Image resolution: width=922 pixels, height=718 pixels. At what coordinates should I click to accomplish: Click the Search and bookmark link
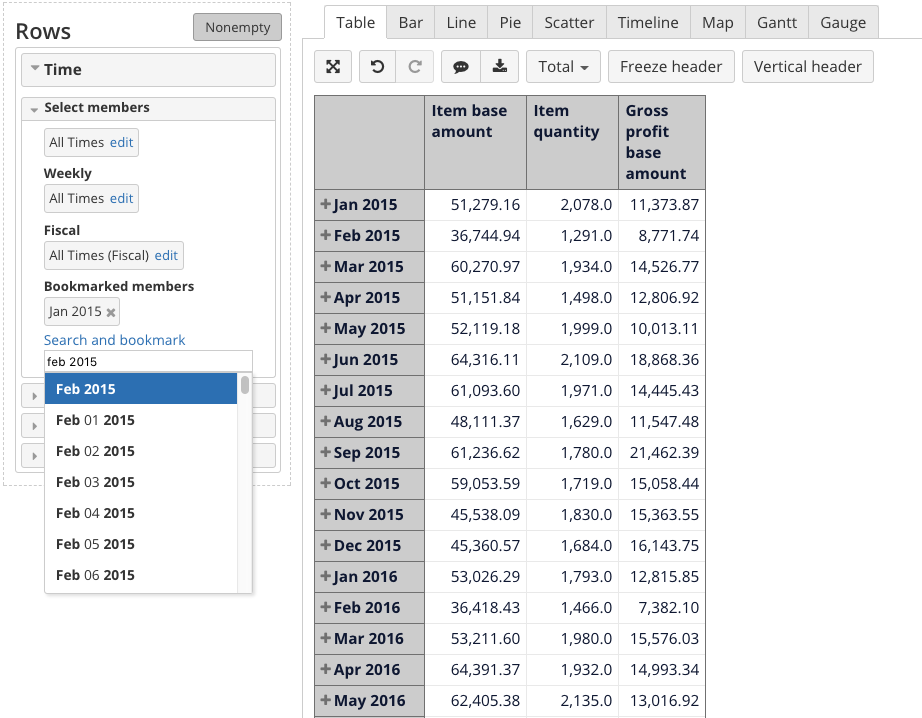(115, 340)
